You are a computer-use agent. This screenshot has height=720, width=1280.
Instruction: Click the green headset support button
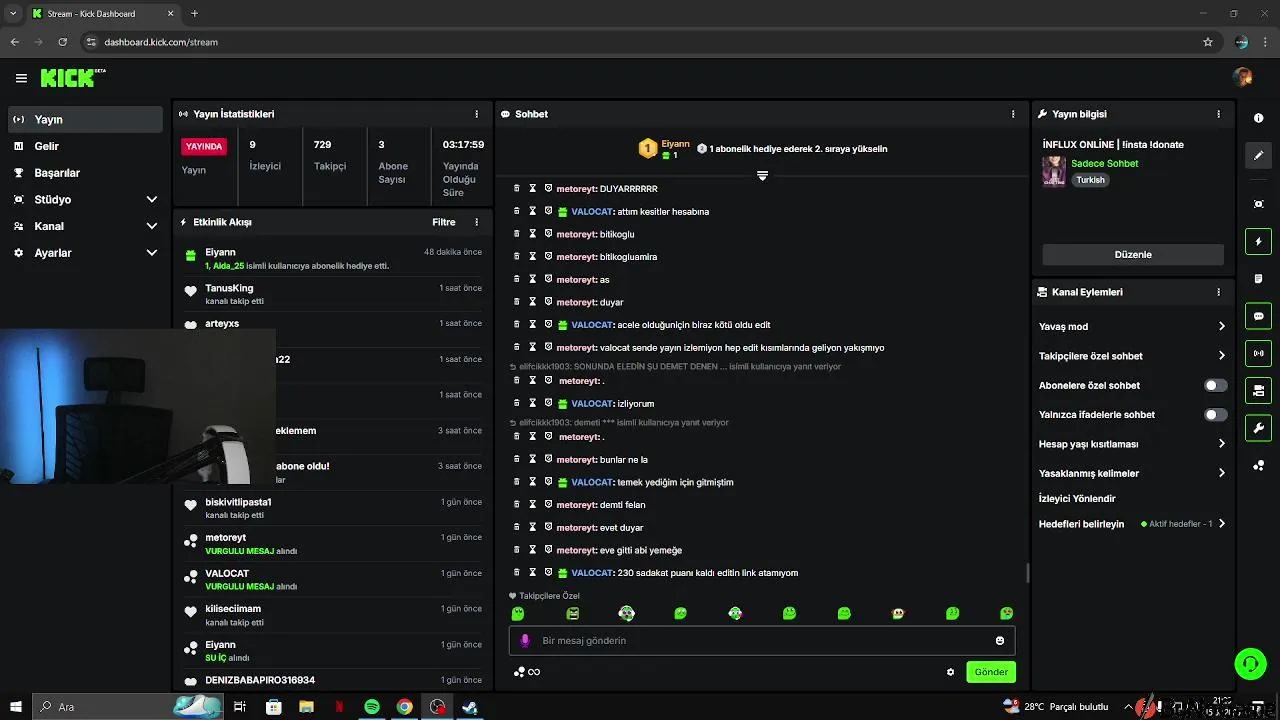click(1250, 663)
